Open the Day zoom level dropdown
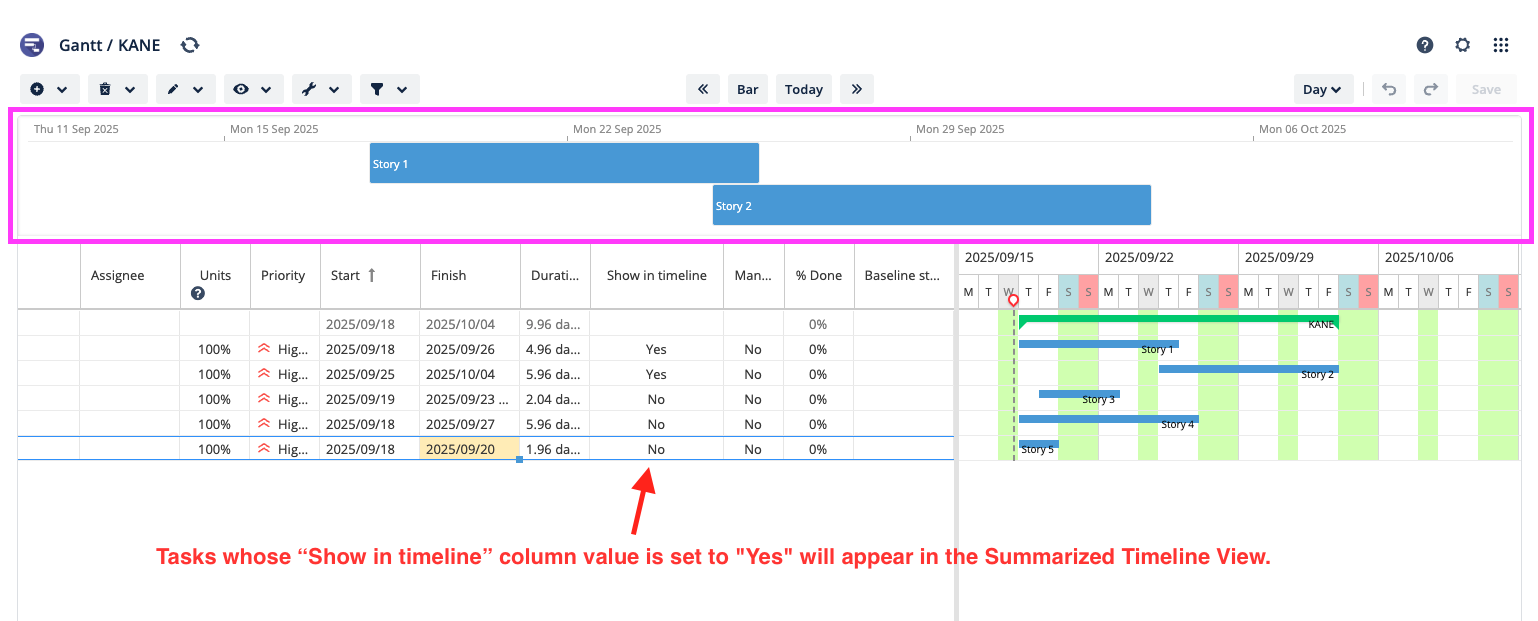This screenshot has height=621, width=1538. tap(1323, 89)
